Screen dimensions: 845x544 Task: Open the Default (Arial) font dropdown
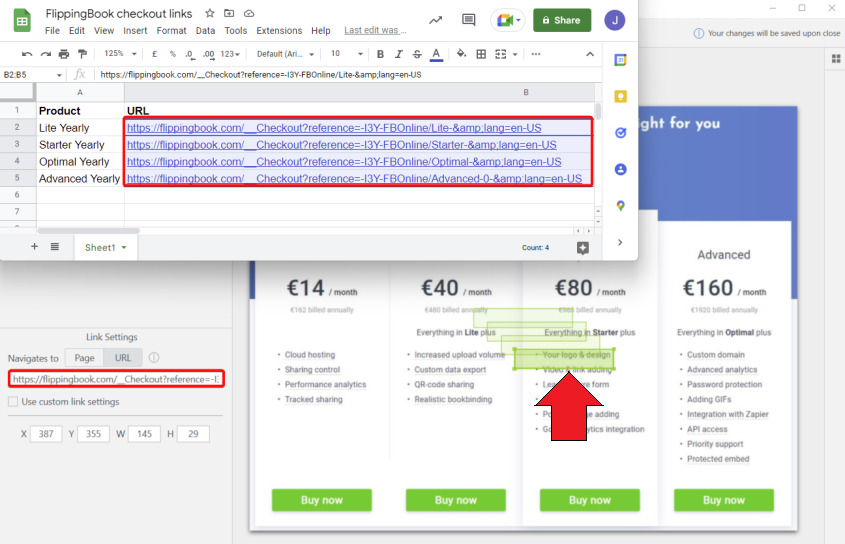coord(285,54)
